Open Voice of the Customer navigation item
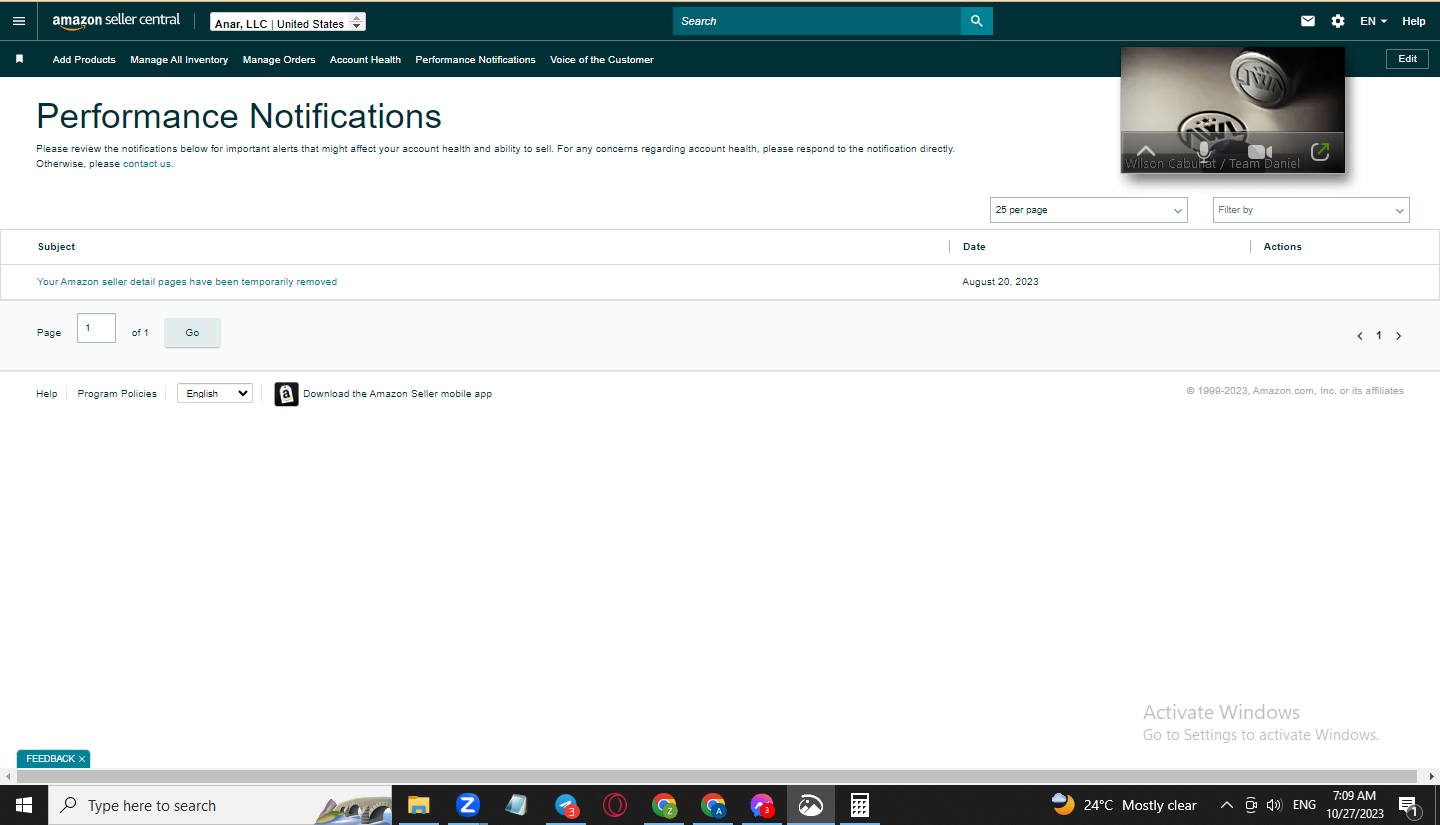This screenshot has height=825, width=1440. coord(602,60)
